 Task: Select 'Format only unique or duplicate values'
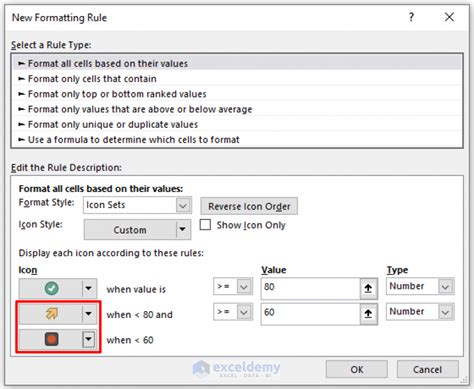point(237,124)
